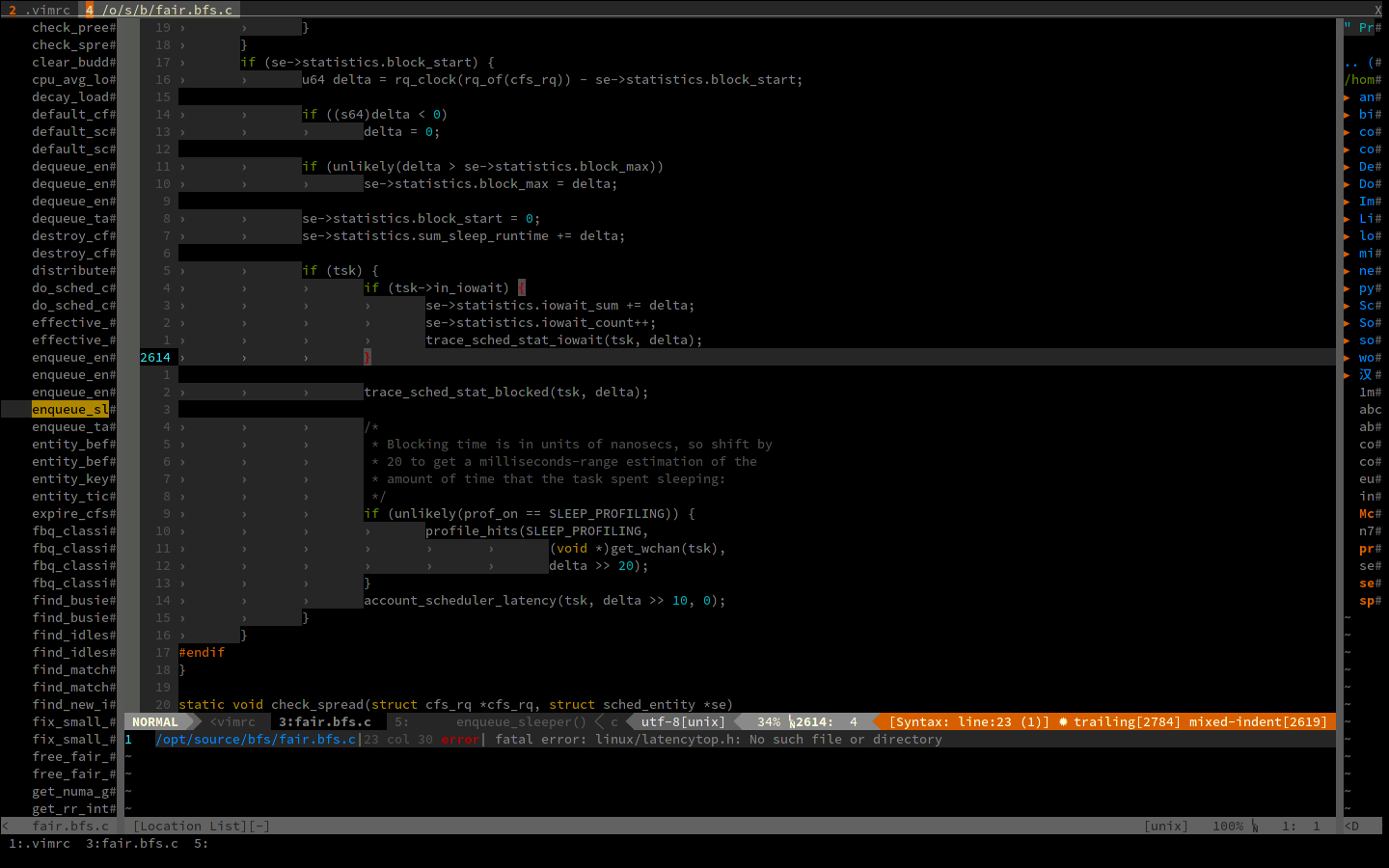1389x868 pixels.
Task: Click the utf-8[unix] encoding indicator
Action: [683, 722]
